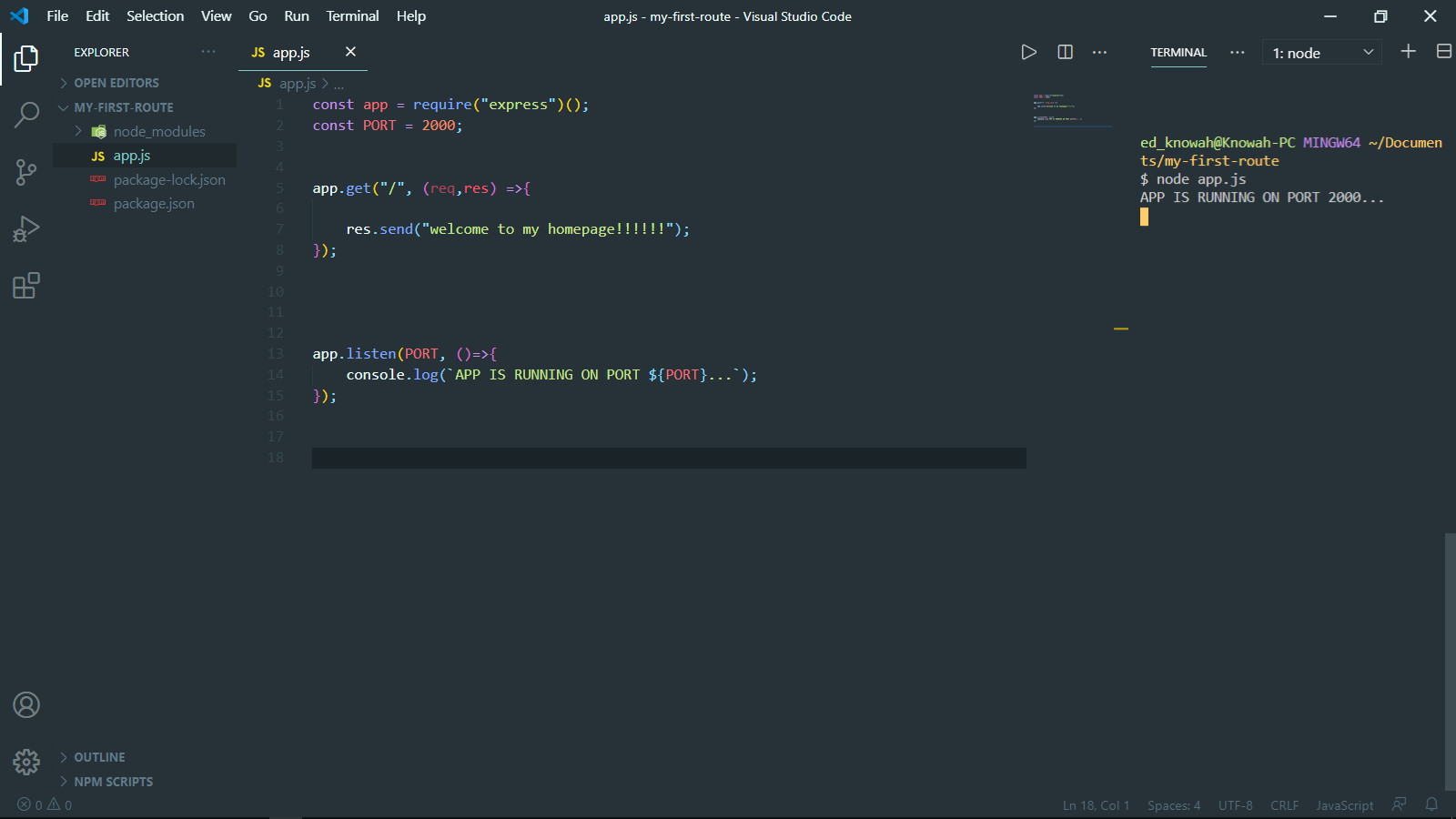Click the terminal panel scrollbar
This screenshot has height=819, width=1456.
[1450, 661]
